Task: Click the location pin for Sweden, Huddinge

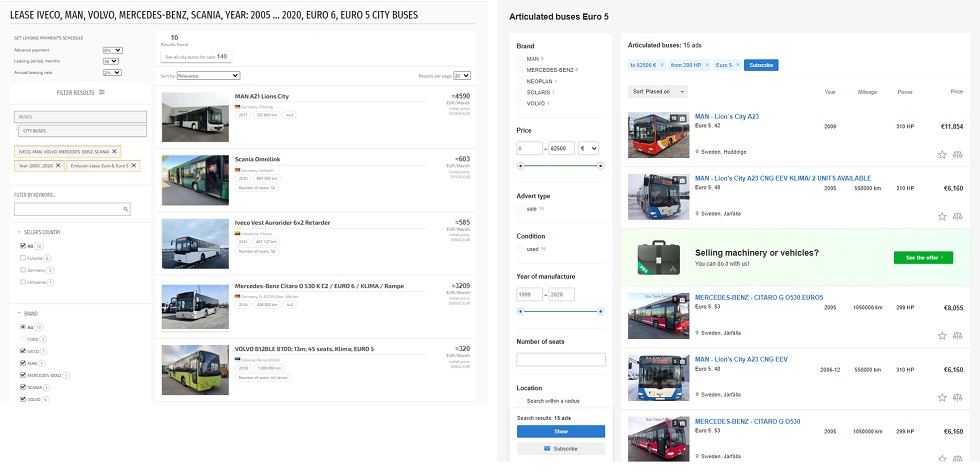Action: (x=697, y=152)
